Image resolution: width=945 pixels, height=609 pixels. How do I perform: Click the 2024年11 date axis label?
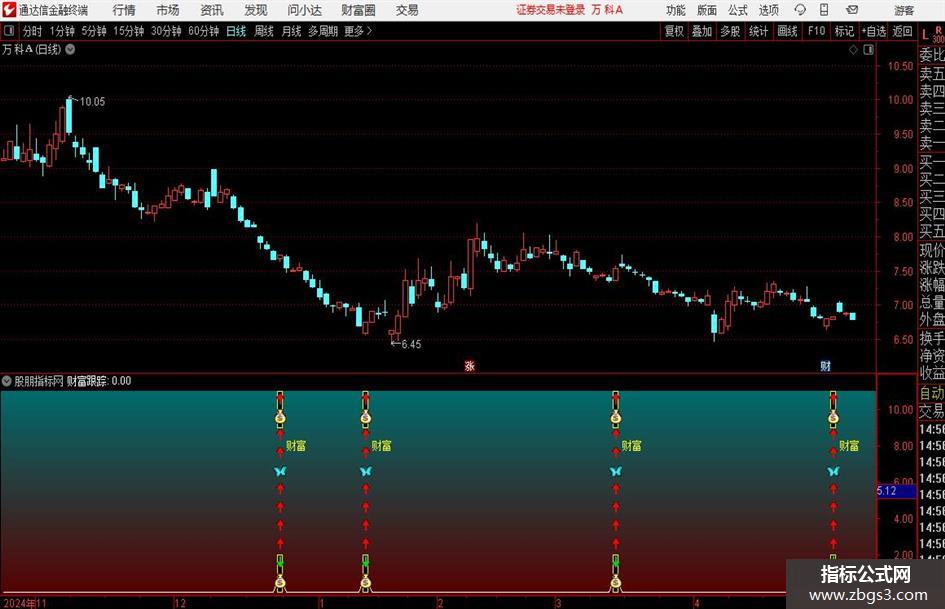(25, 603)
